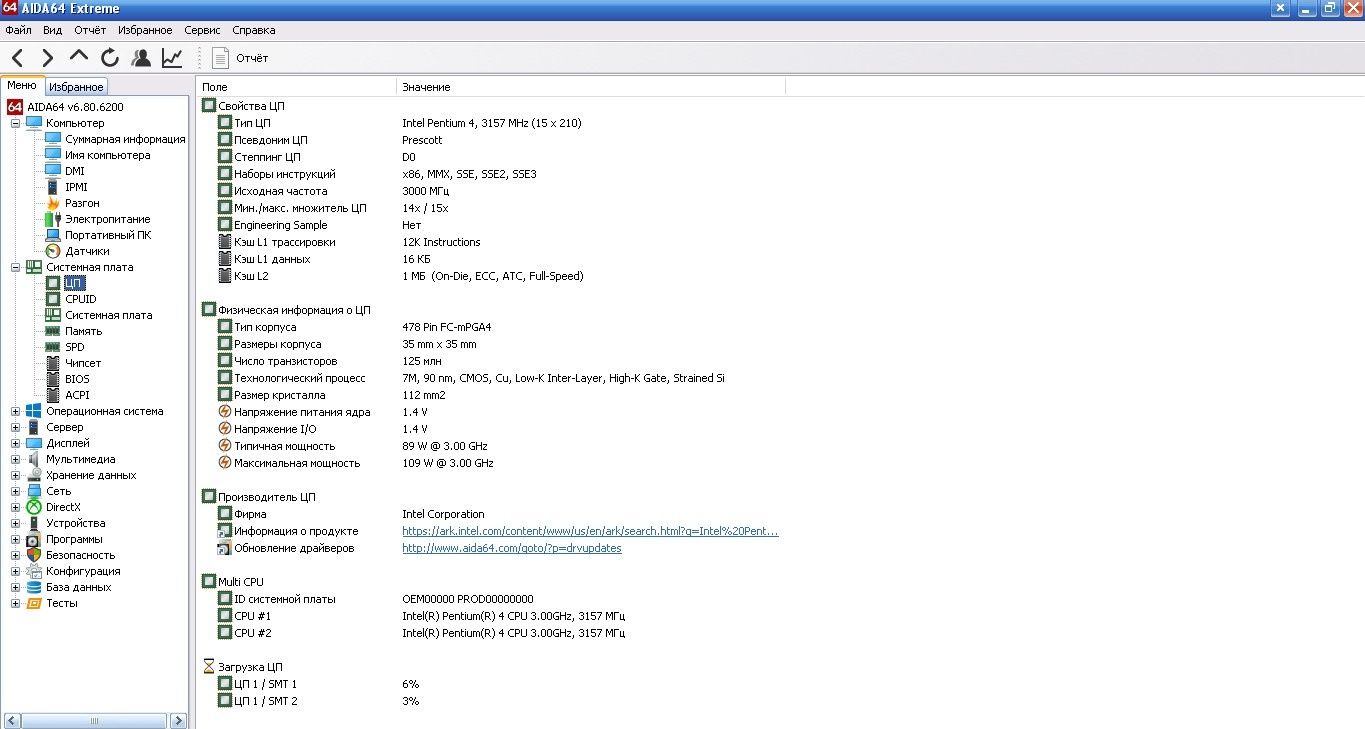Open the Вид menu

(52, 30)
